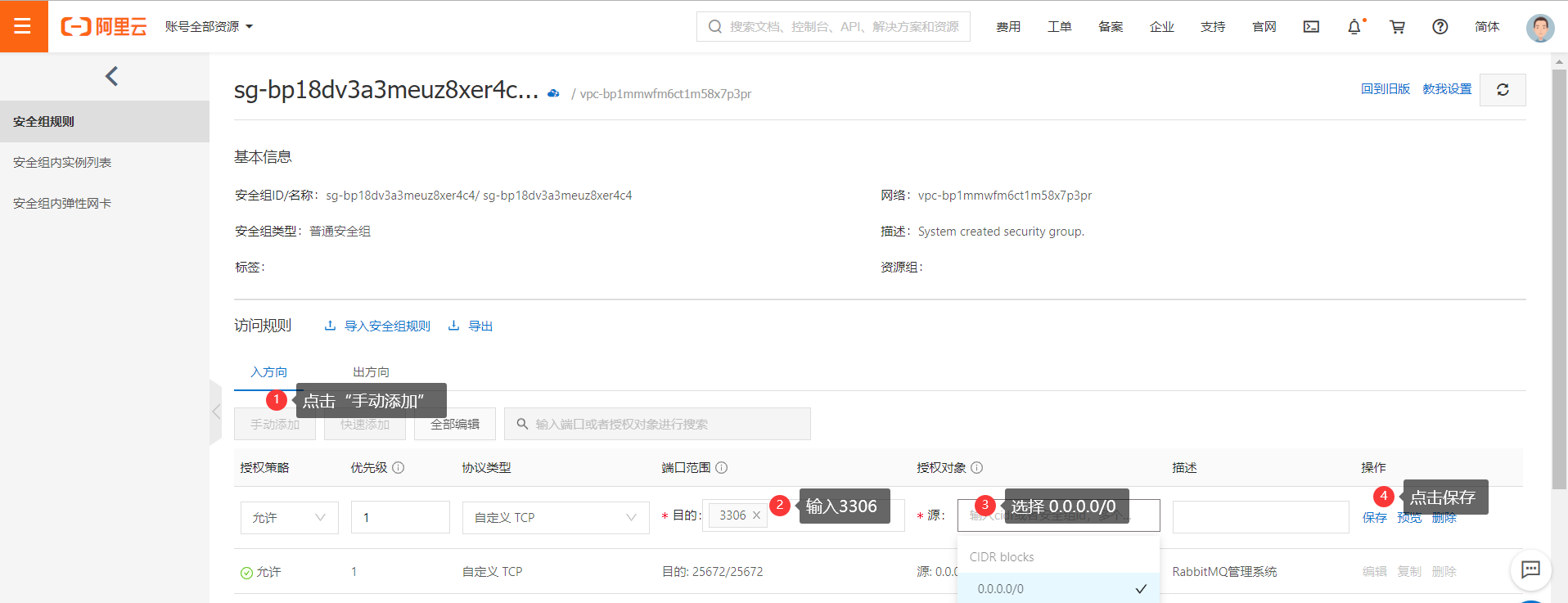The image size is (1568, 603).
Task: Open the 允许 policy dropdown
Action: tap(289, 518)
